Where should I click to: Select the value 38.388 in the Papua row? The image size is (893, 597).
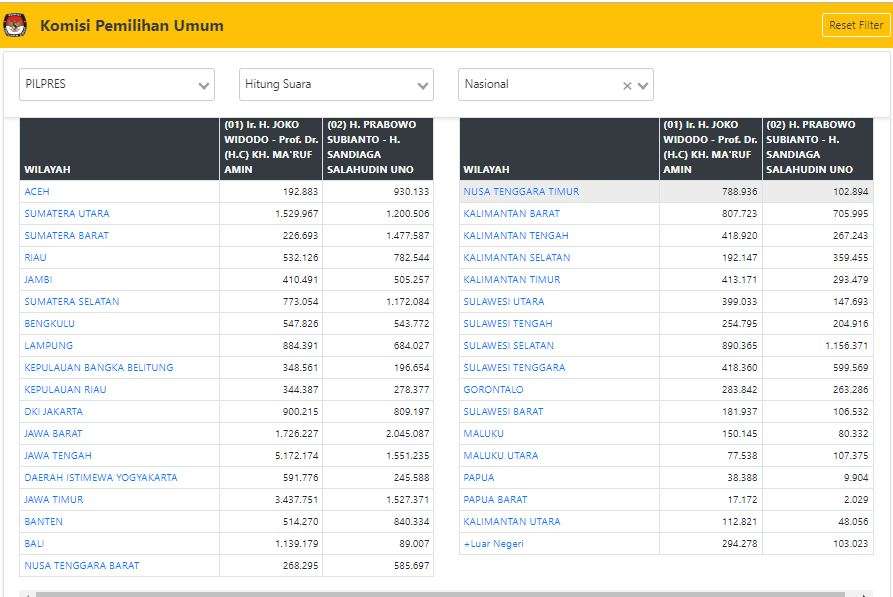(x=743, y=477)
